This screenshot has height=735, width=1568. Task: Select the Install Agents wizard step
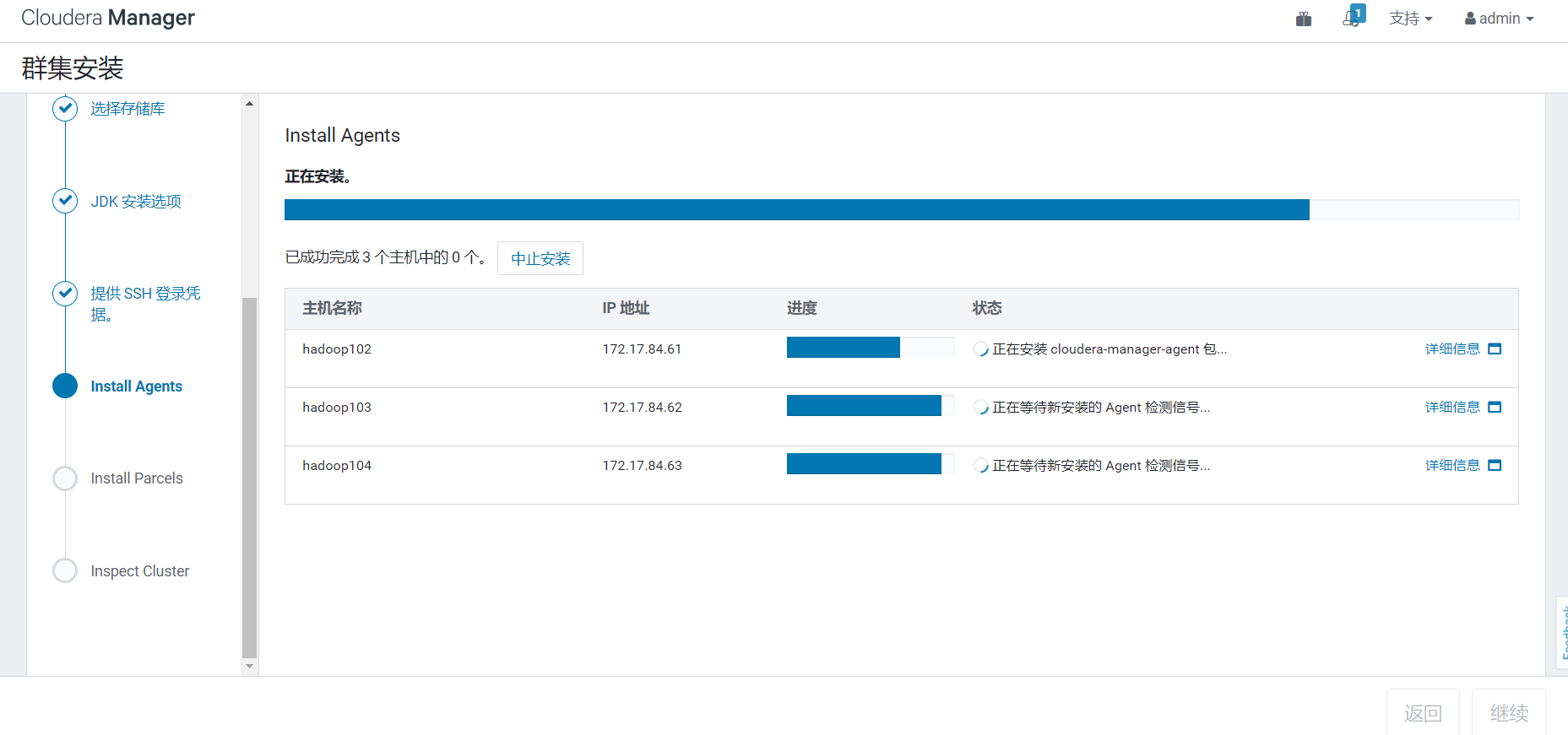click(x=136, y=386)
